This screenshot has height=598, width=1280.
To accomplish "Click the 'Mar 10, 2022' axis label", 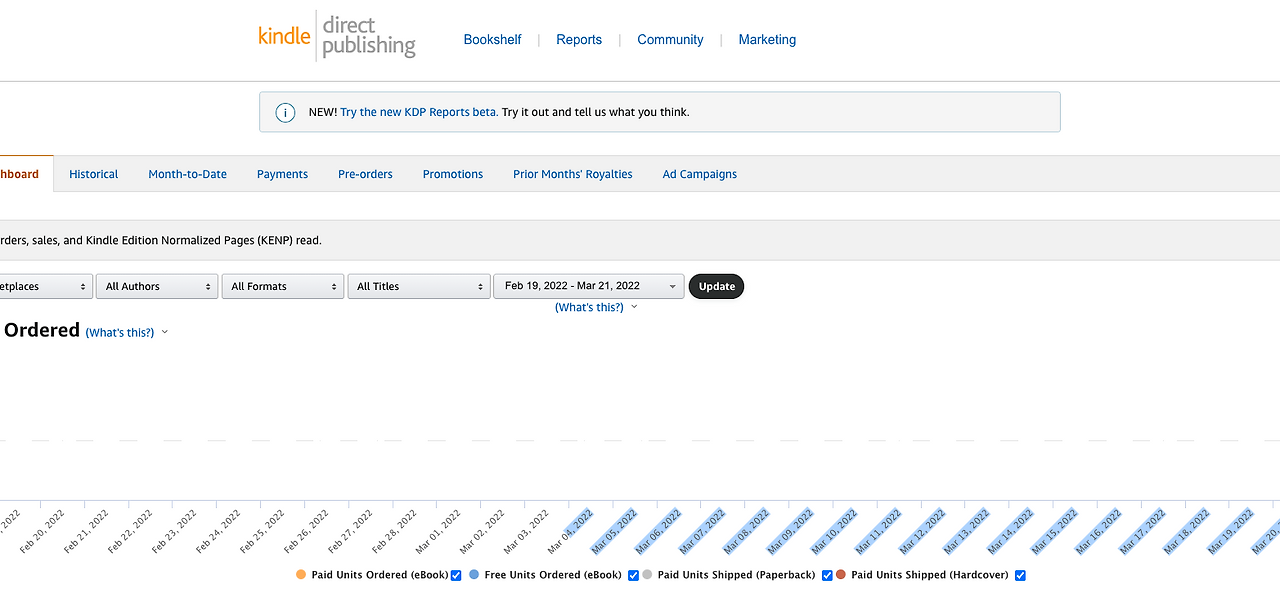I will pyautogui.click(x=834, y=532).
